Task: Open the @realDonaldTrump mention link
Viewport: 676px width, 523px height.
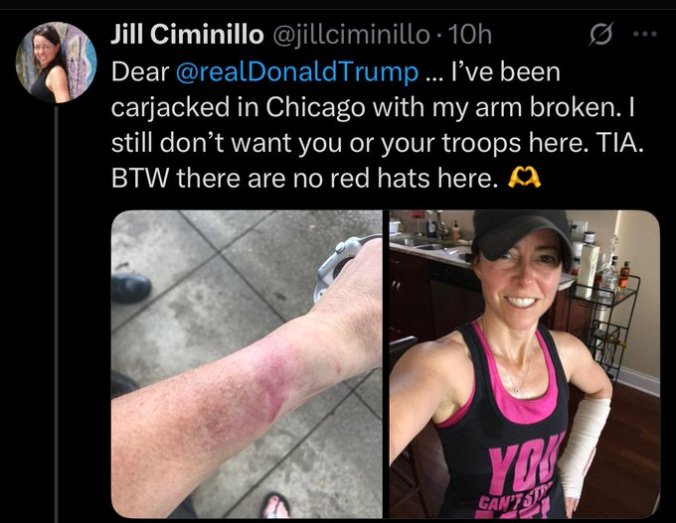Action: 297,72
